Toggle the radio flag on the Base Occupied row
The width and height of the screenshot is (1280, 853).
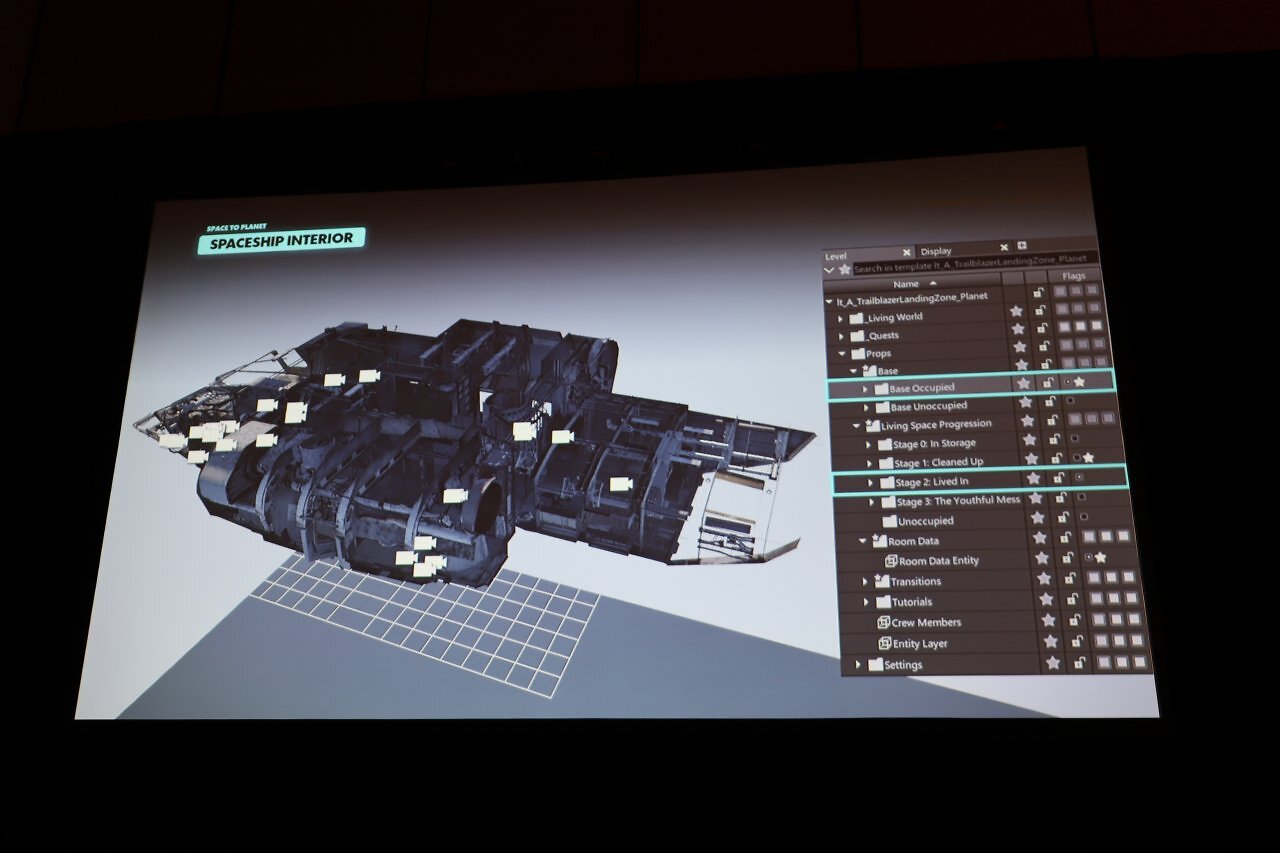1067,382
